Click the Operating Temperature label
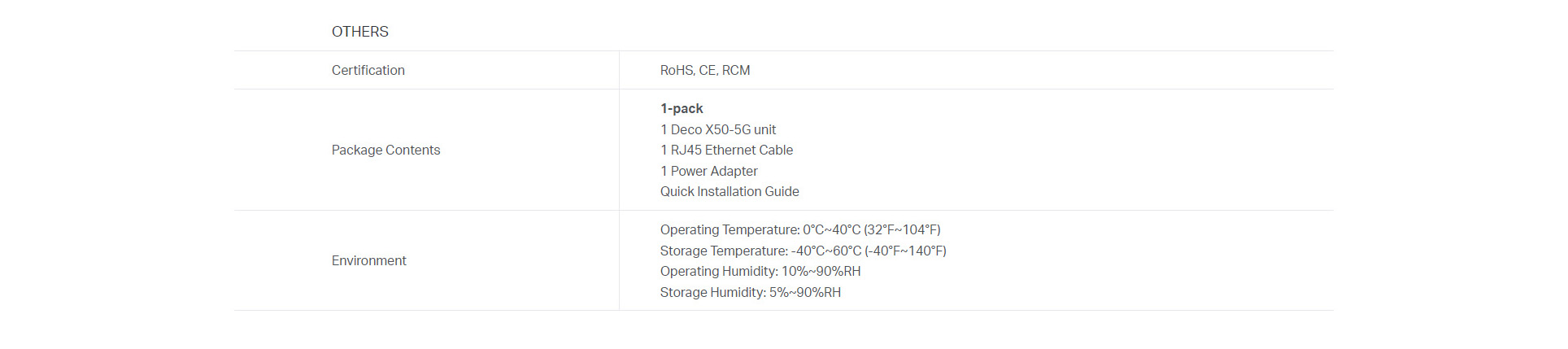This screenshot has width=1568, height=349. click(730, 229)
